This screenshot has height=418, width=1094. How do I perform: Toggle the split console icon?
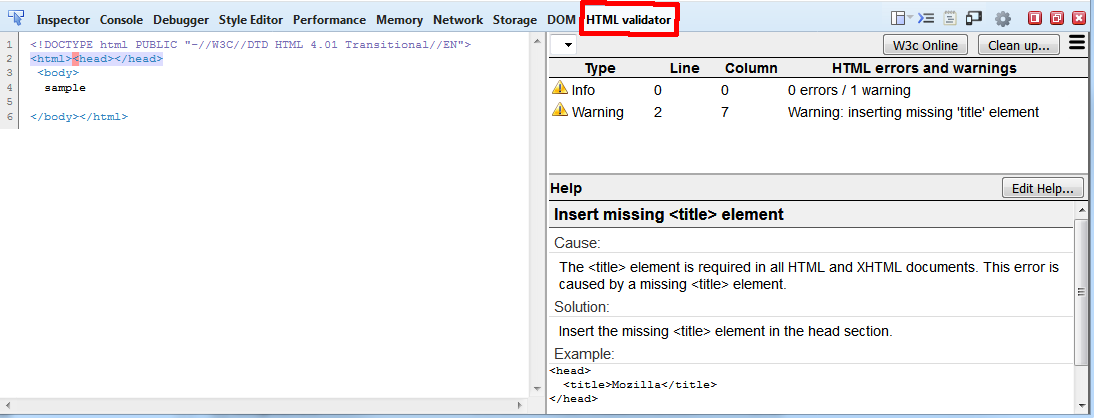click(x=926, y=18)
